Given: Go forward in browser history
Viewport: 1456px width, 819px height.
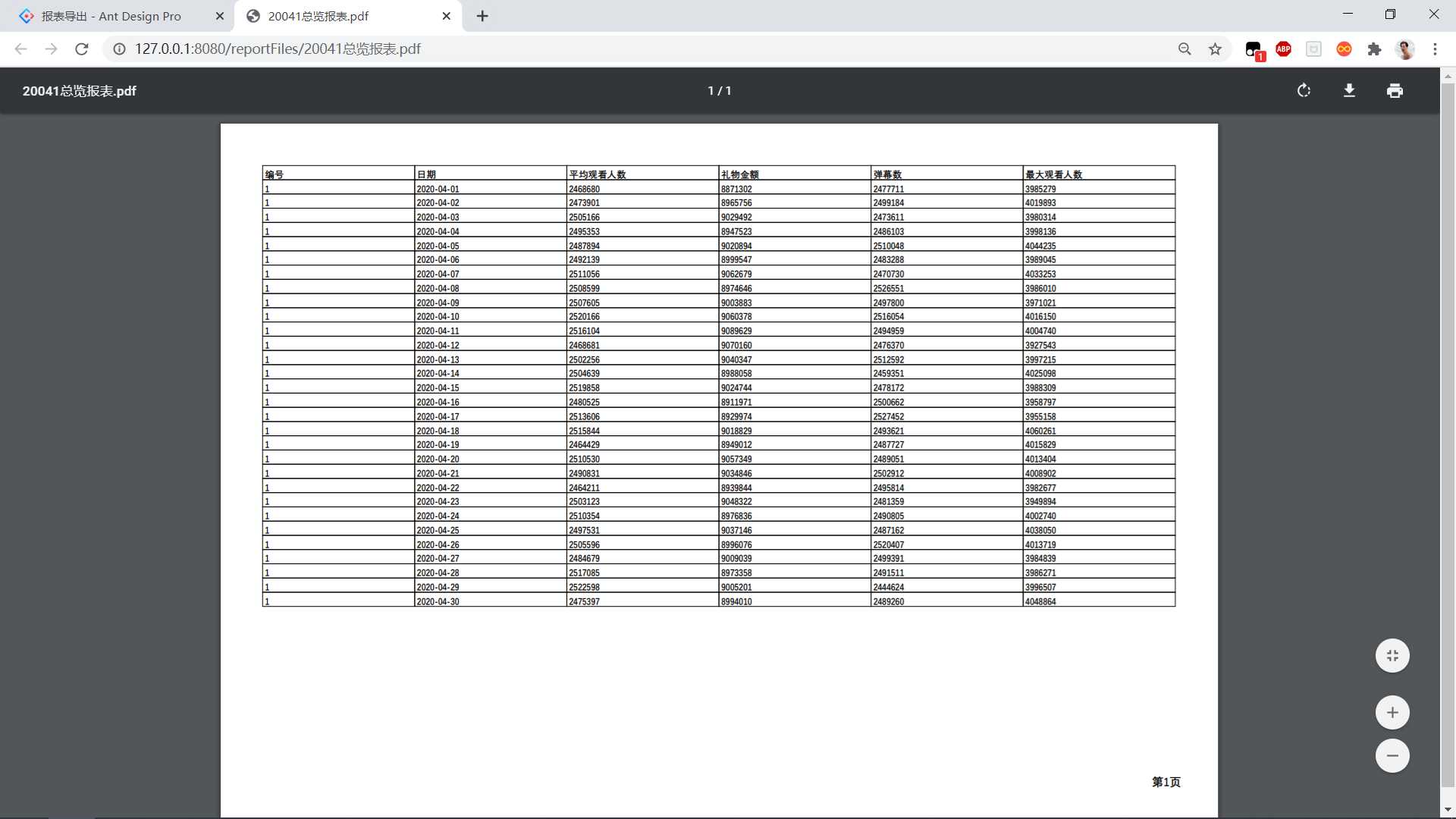Looking at the screenshot, I should (51, 49).
